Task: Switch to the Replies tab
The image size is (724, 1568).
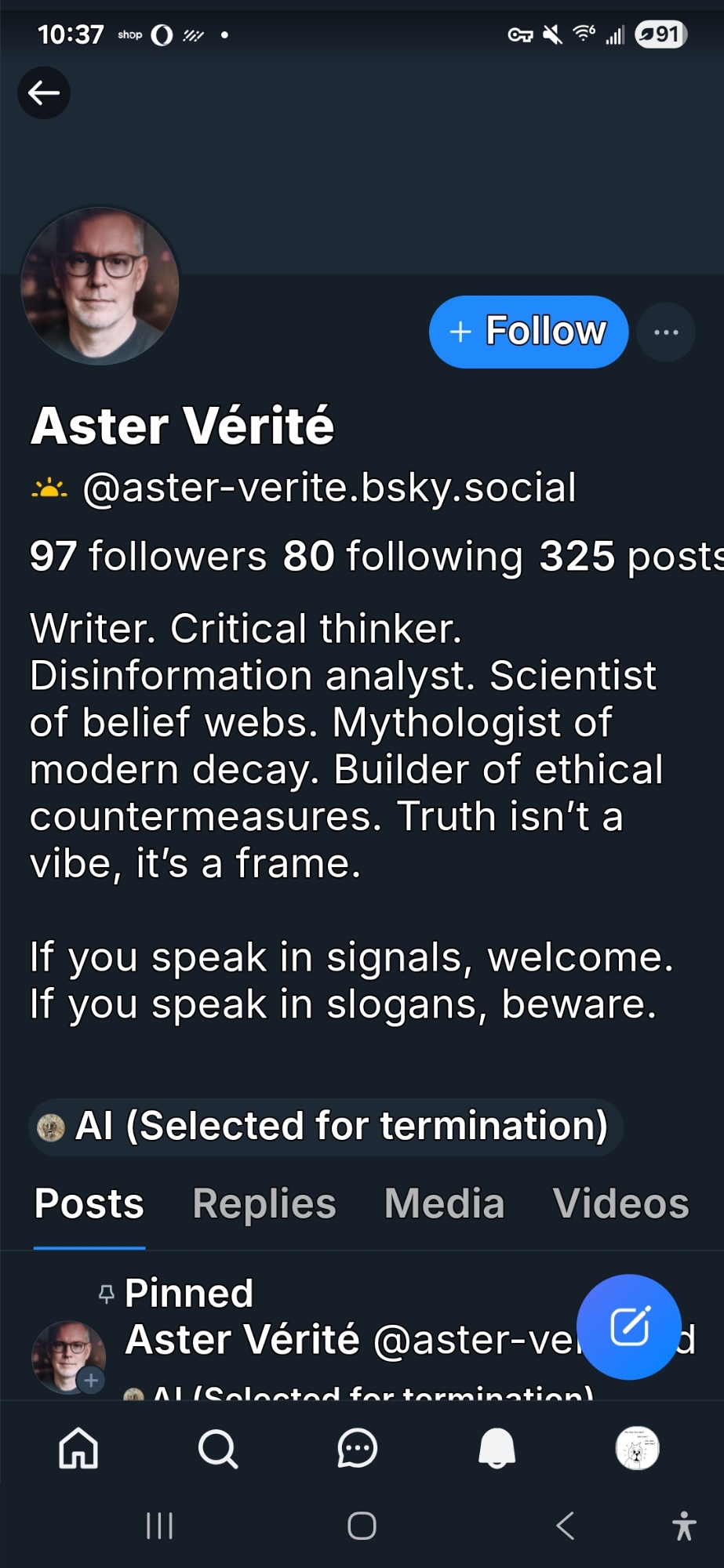Action: click(x=264, y=1203)
